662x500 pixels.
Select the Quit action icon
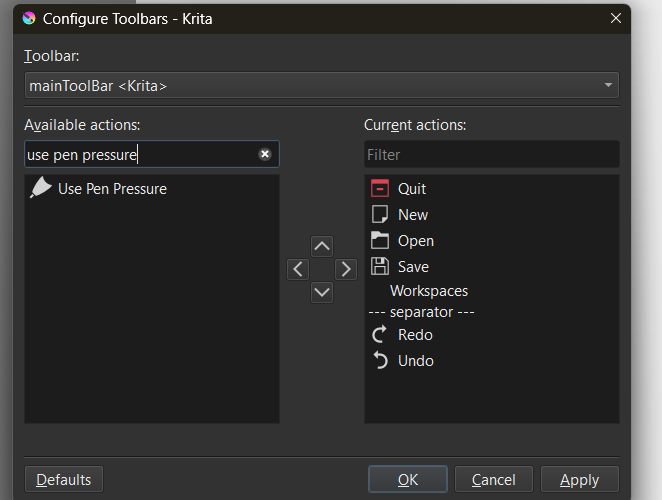(380, 188)
